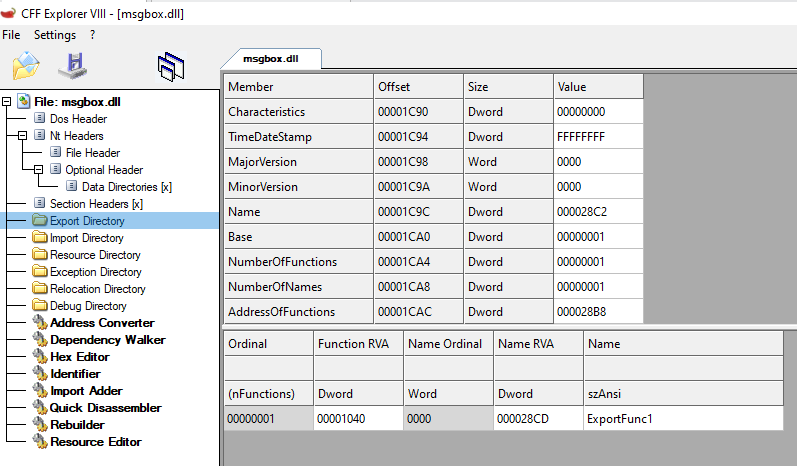Save file with the floppy disk icon
The width and height of the screenshot is (797, 466).
[73, 66]
